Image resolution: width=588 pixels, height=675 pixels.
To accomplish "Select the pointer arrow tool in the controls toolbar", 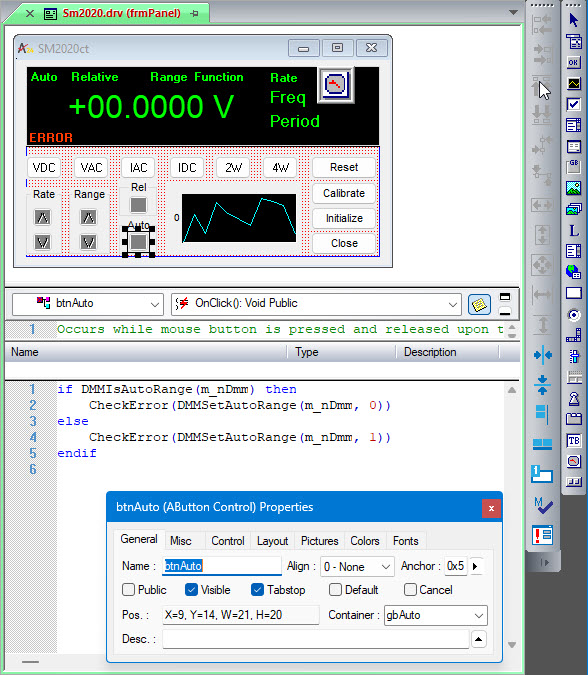I will pos(573,20).
